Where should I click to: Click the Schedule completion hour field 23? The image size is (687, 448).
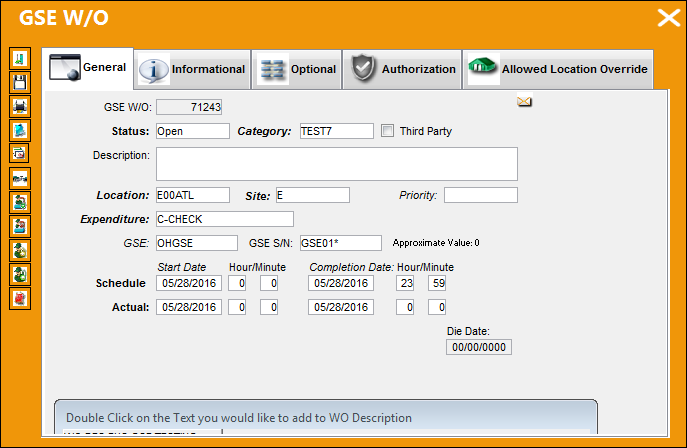pos(405,283)
